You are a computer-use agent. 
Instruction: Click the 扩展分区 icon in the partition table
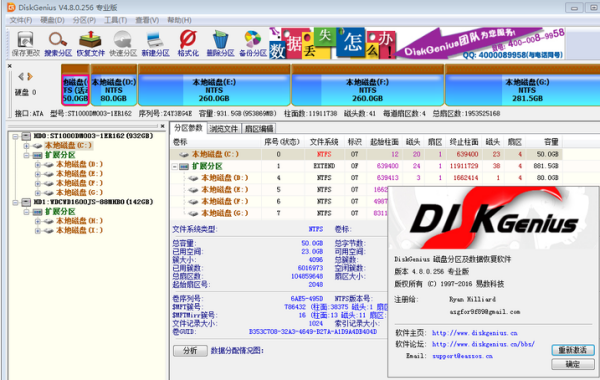click(x=184, y=166)
